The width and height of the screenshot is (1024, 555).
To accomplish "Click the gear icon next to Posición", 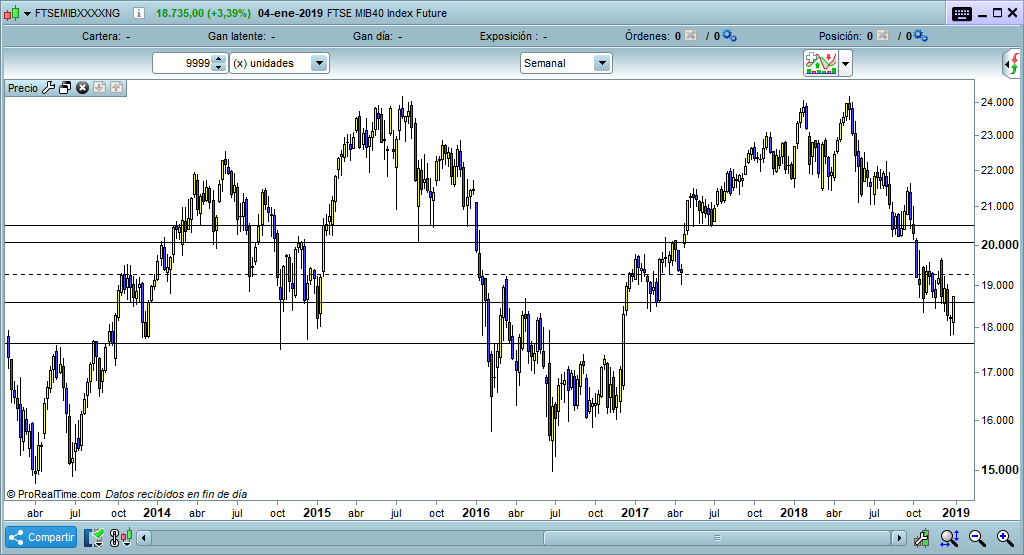I will click(x=920, y=36).
